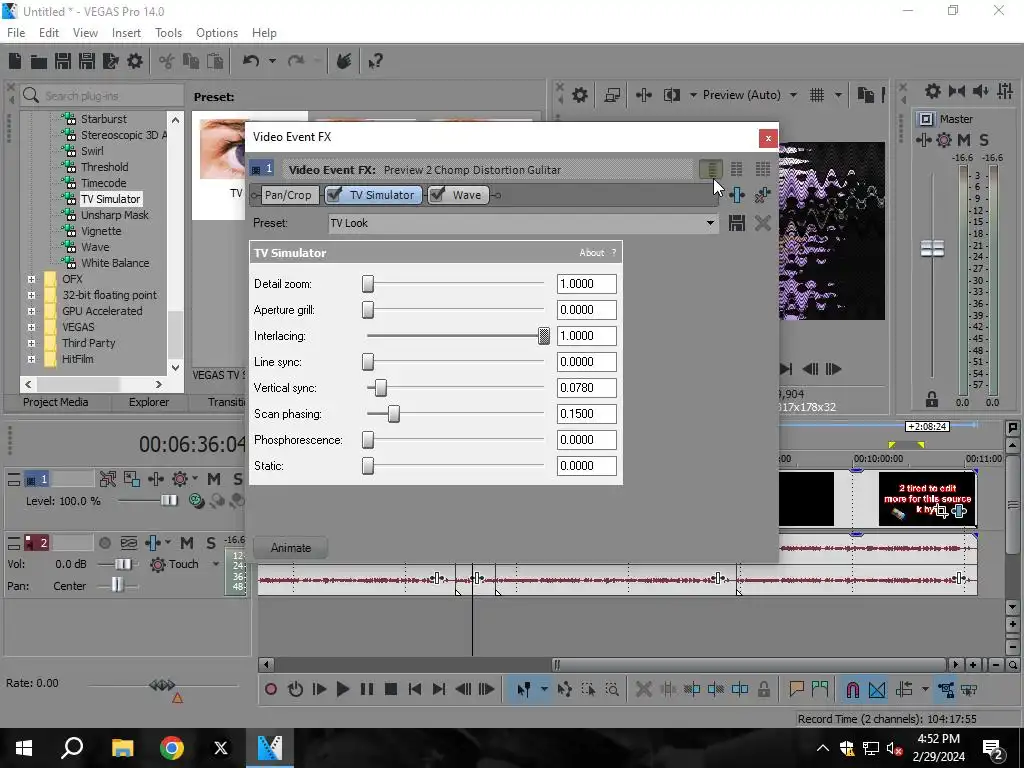Select the Pan/Crop button in FX chain

point(288,195)
